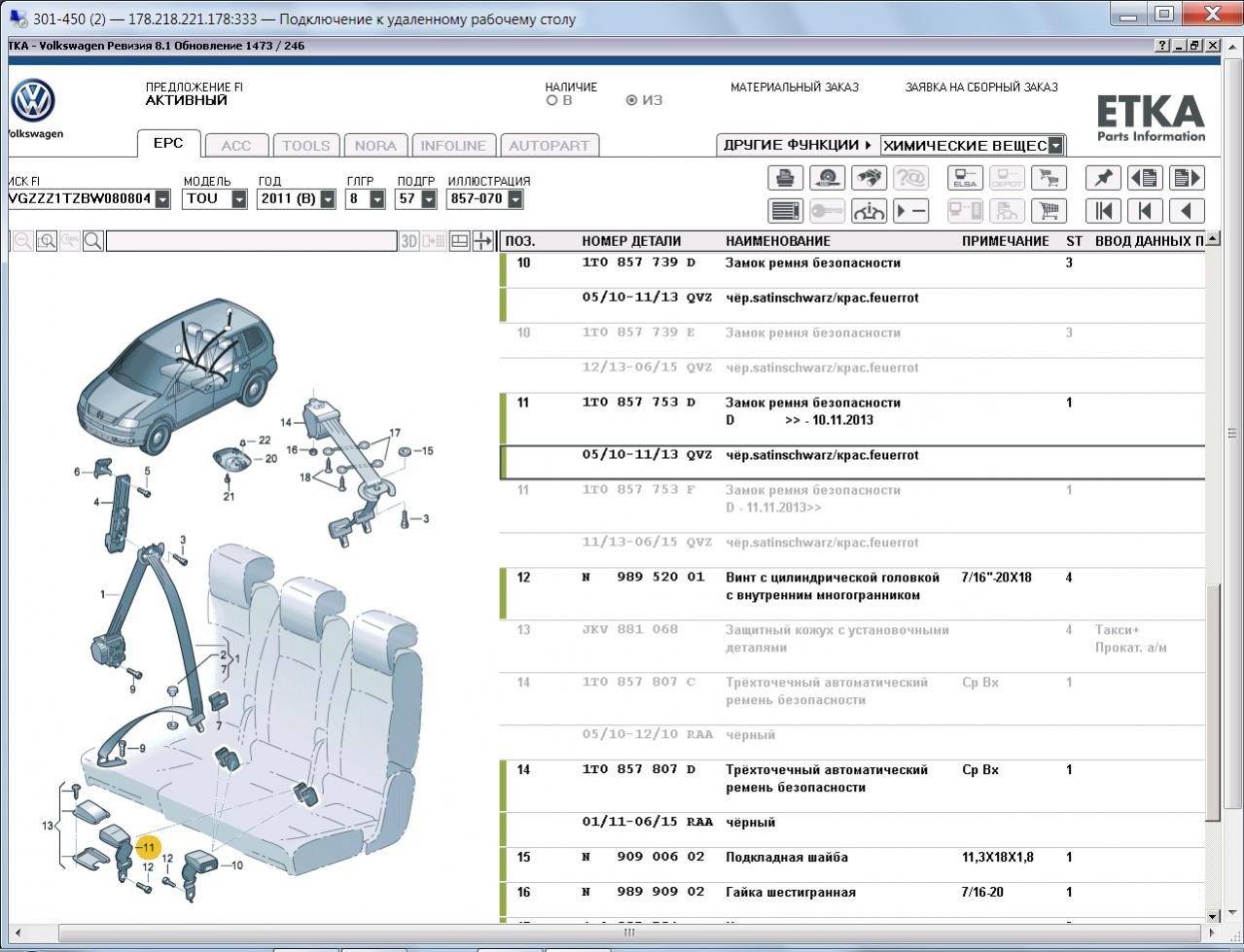Click the previous group bar-arrow icon
The height and width of the screenshot is (952, 1244).
pos(1145,211)
